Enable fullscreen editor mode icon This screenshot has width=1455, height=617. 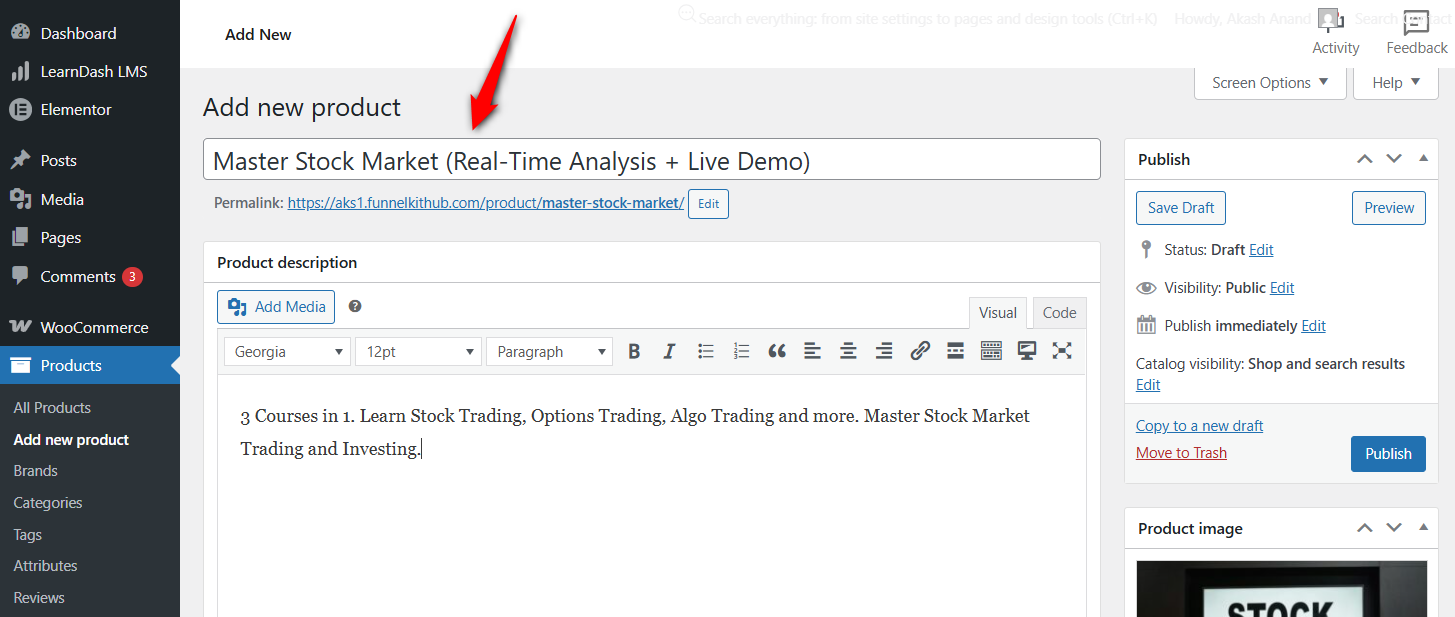coord(1062,351)
